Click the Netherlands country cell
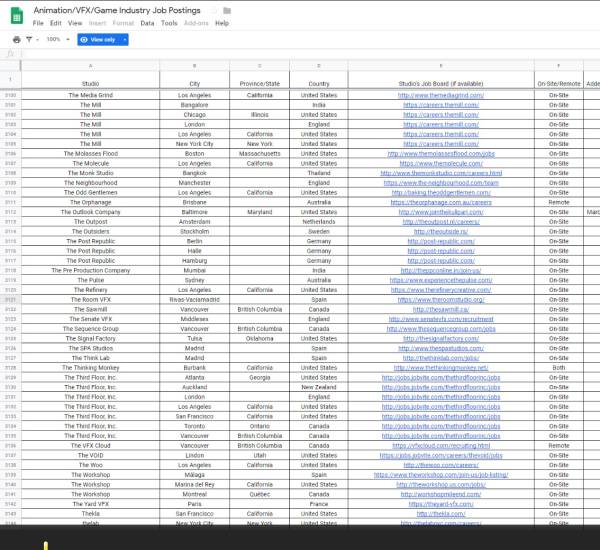 (319, 222)
